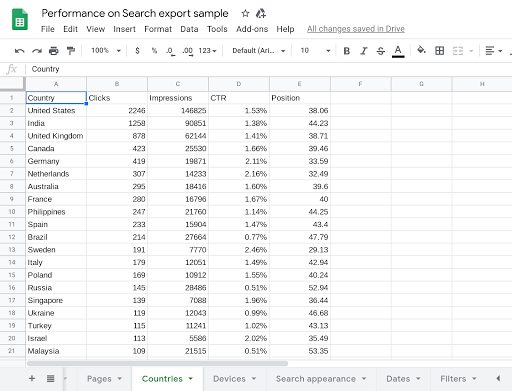Image resolution: width=512 pixels, height=391 pixels.
Task: Open the merge cells dropdown arrow
Action: (471, 51)
